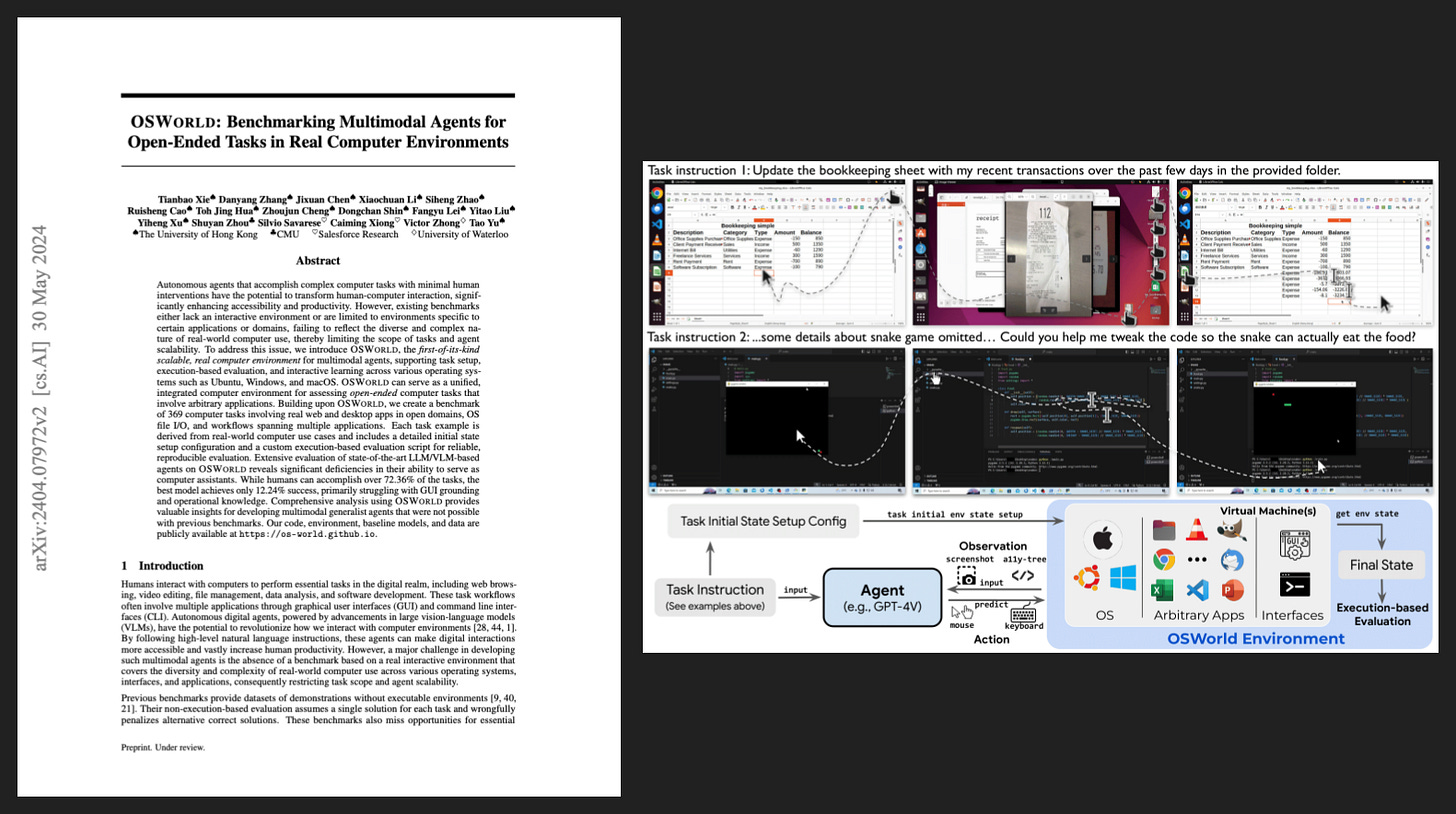Click the "Salesforce Research" affiliation
This screenshot has height=814, width=1456.
(359, 234)
